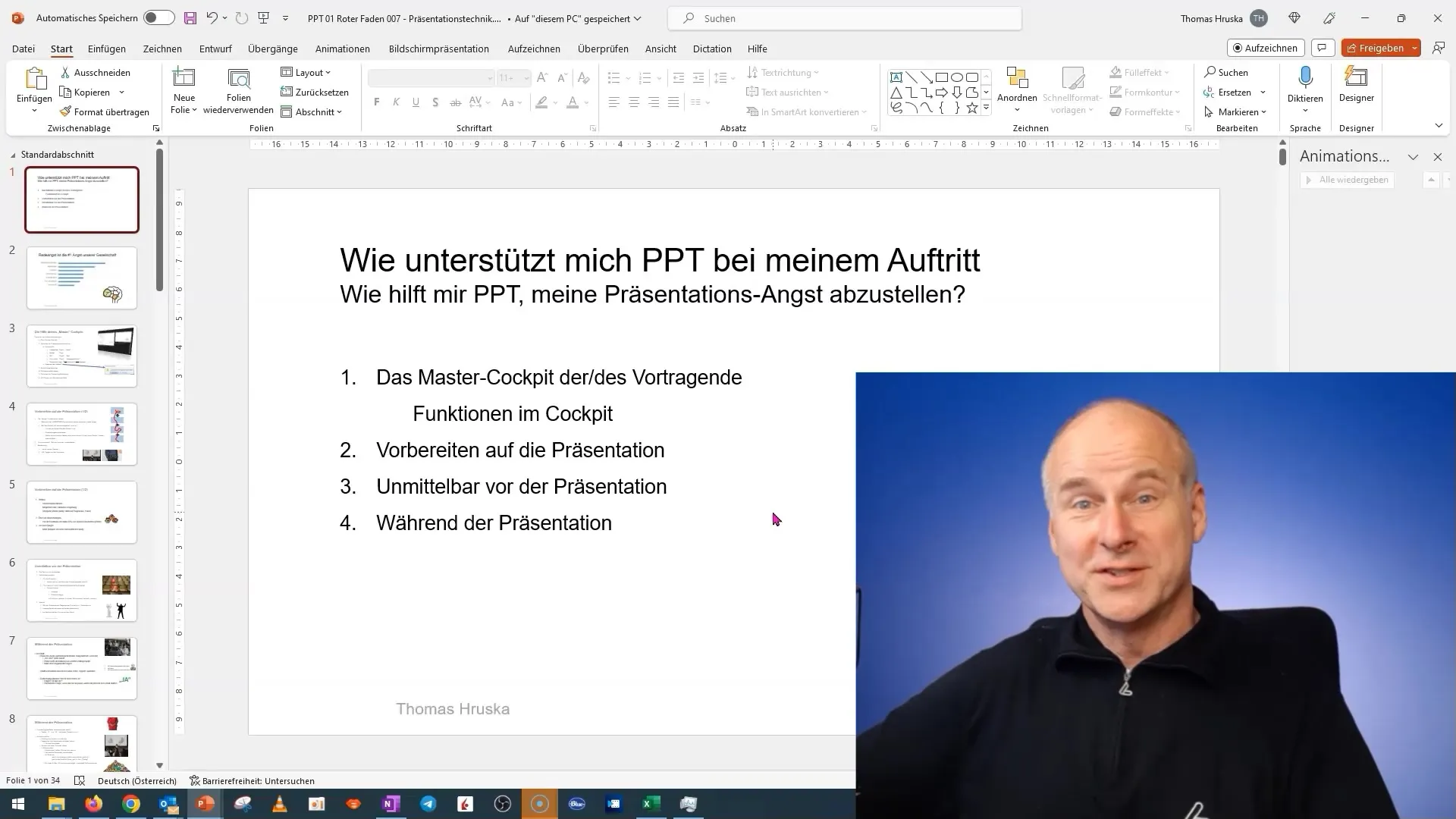Select slide 2 thumbnail
1456x819 pixels.
tap(82, 278)
